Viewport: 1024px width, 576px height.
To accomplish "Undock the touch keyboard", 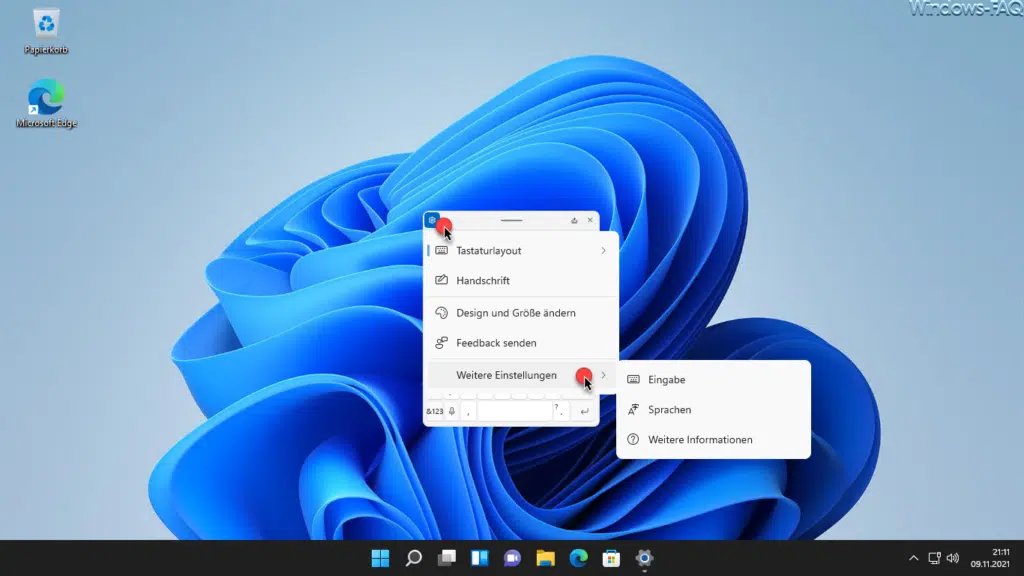I will pos(574,220).
